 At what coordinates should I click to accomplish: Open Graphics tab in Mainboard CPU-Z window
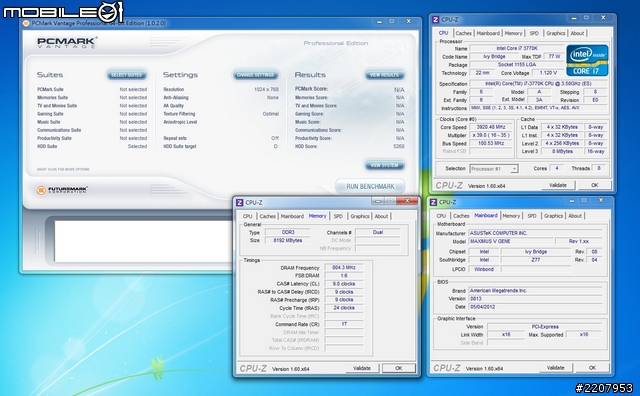[x=553, y=216]
